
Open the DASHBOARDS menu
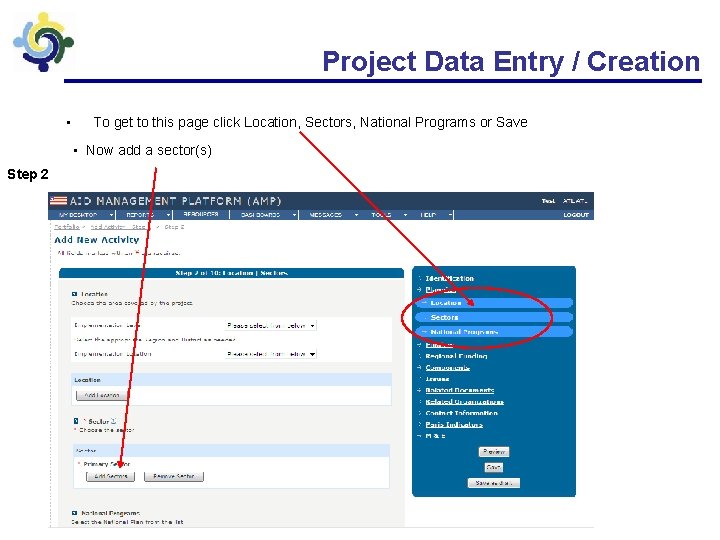(260, 215)
